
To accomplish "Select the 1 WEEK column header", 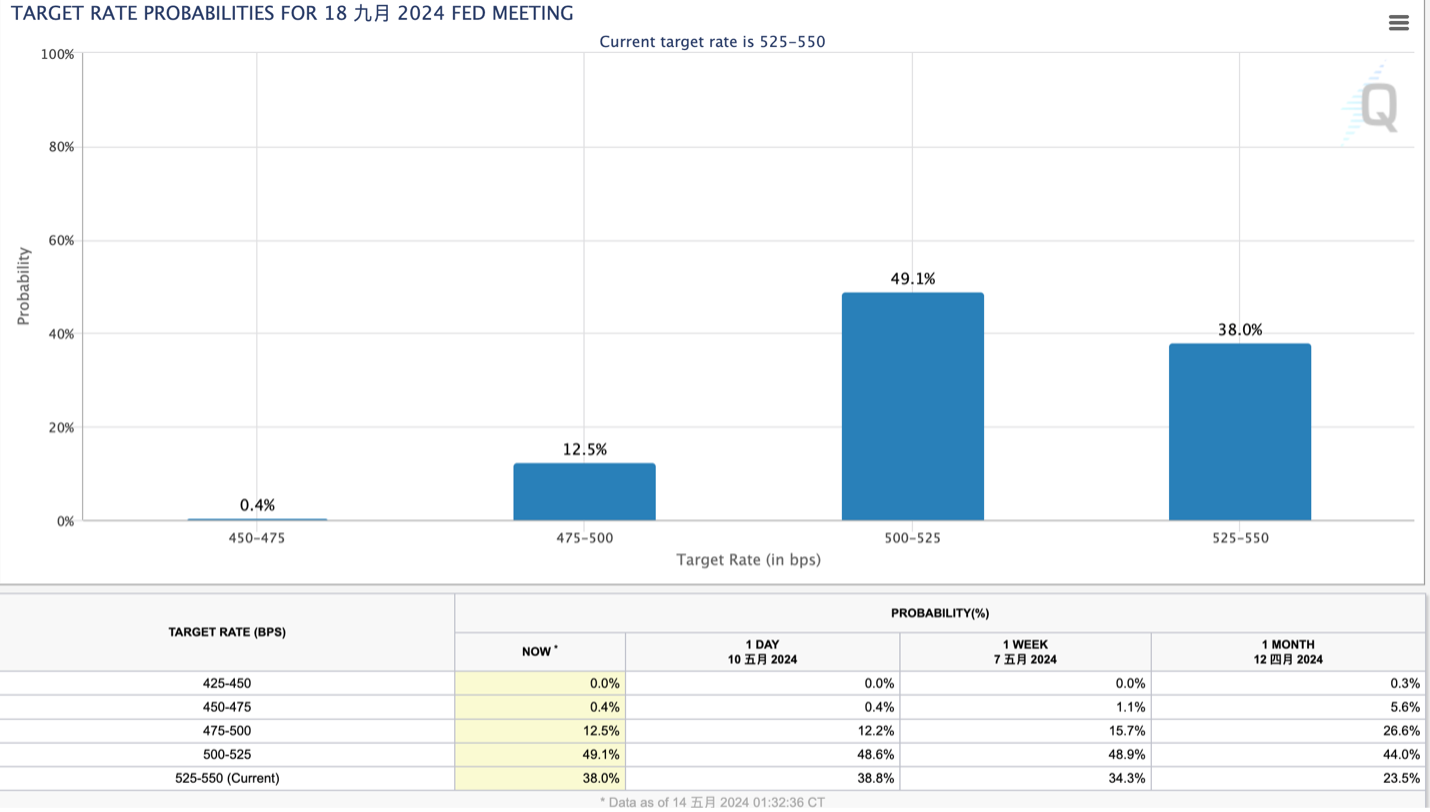I will [x=1025, y=651].
